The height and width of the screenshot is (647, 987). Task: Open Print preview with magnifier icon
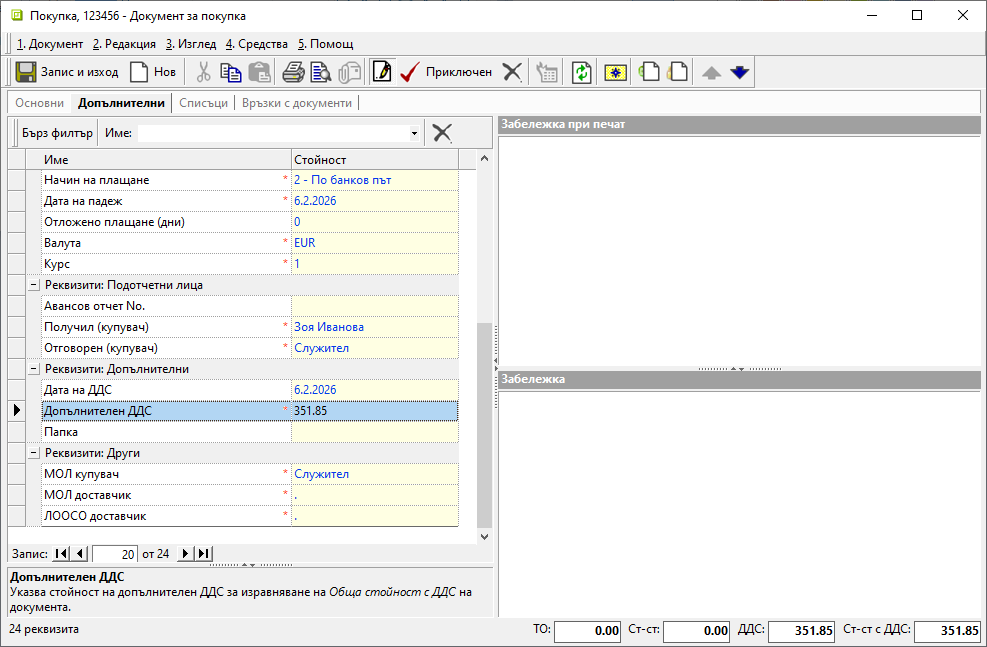click(320, 72)
